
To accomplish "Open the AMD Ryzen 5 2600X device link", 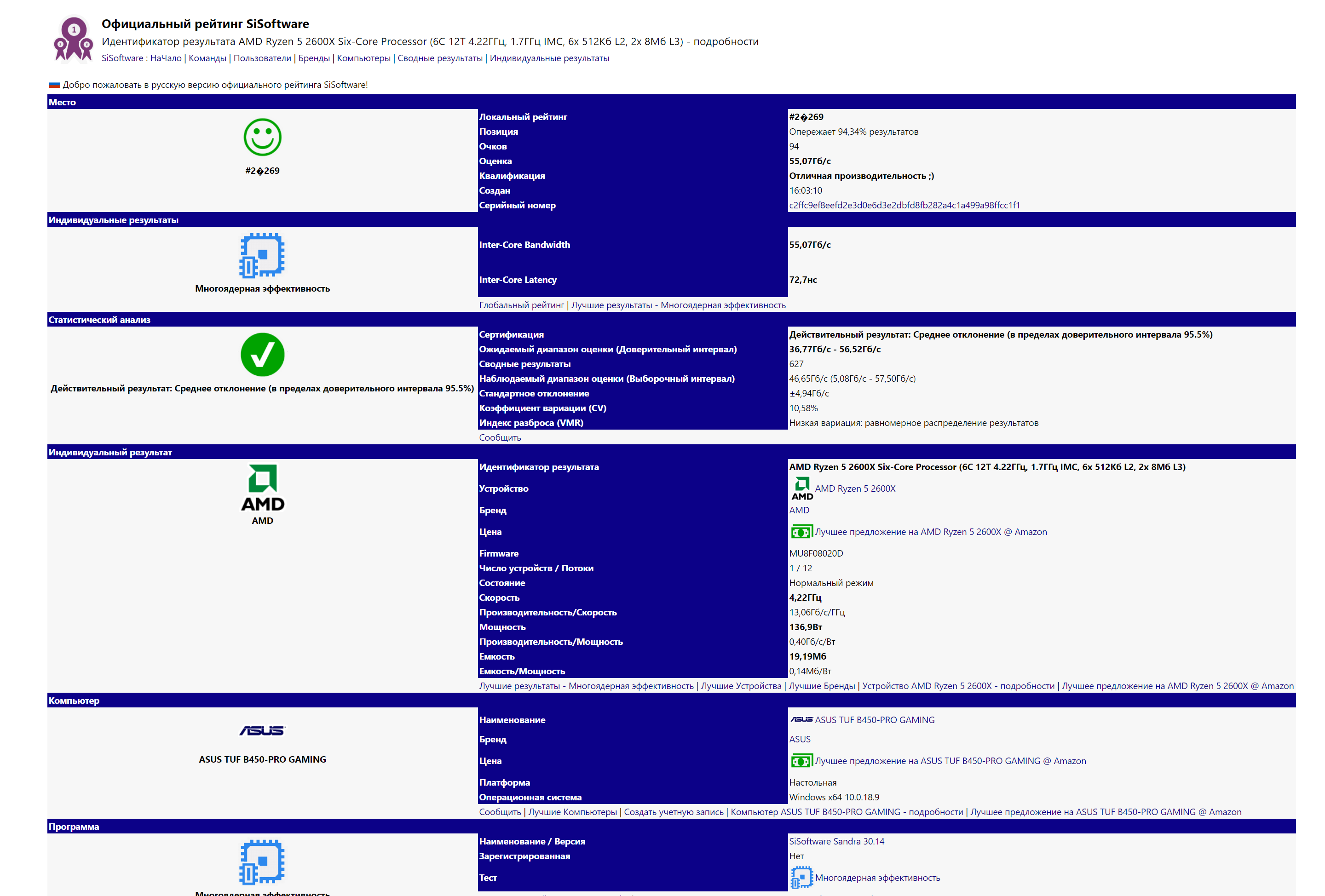I will (855, 488).
